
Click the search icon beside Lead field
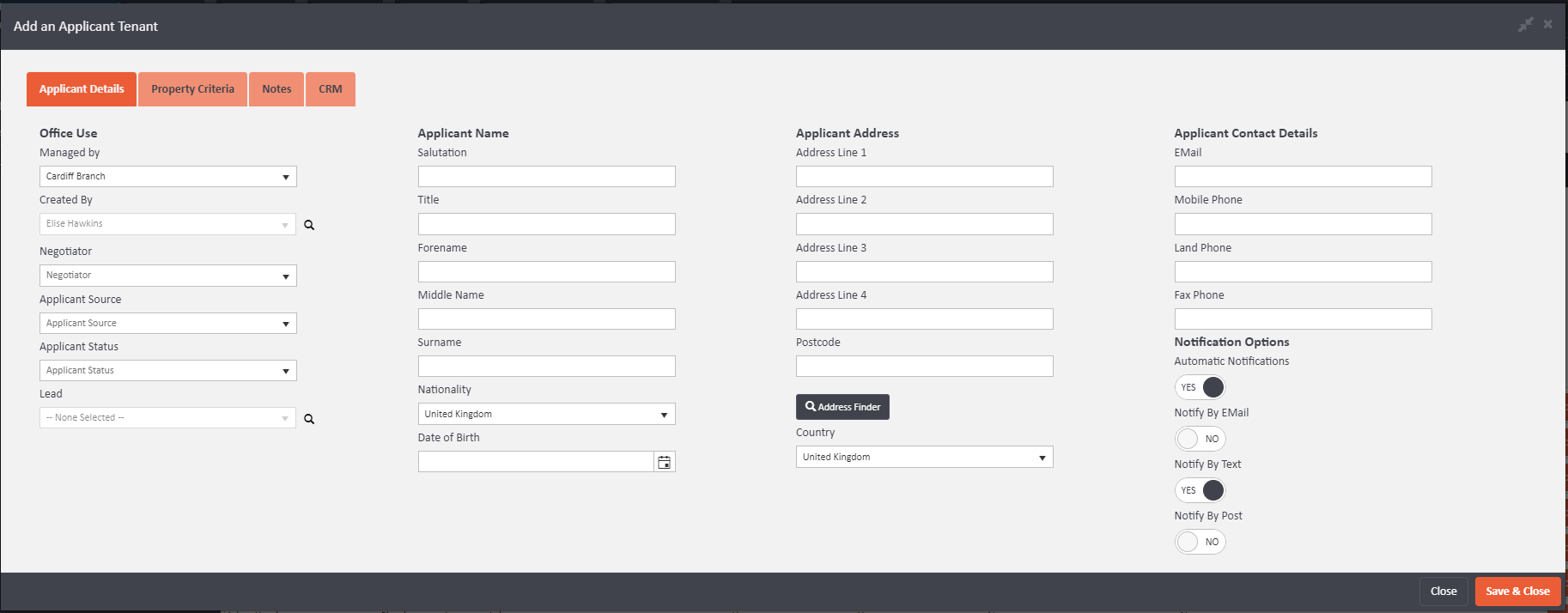[x=309, y=419]
